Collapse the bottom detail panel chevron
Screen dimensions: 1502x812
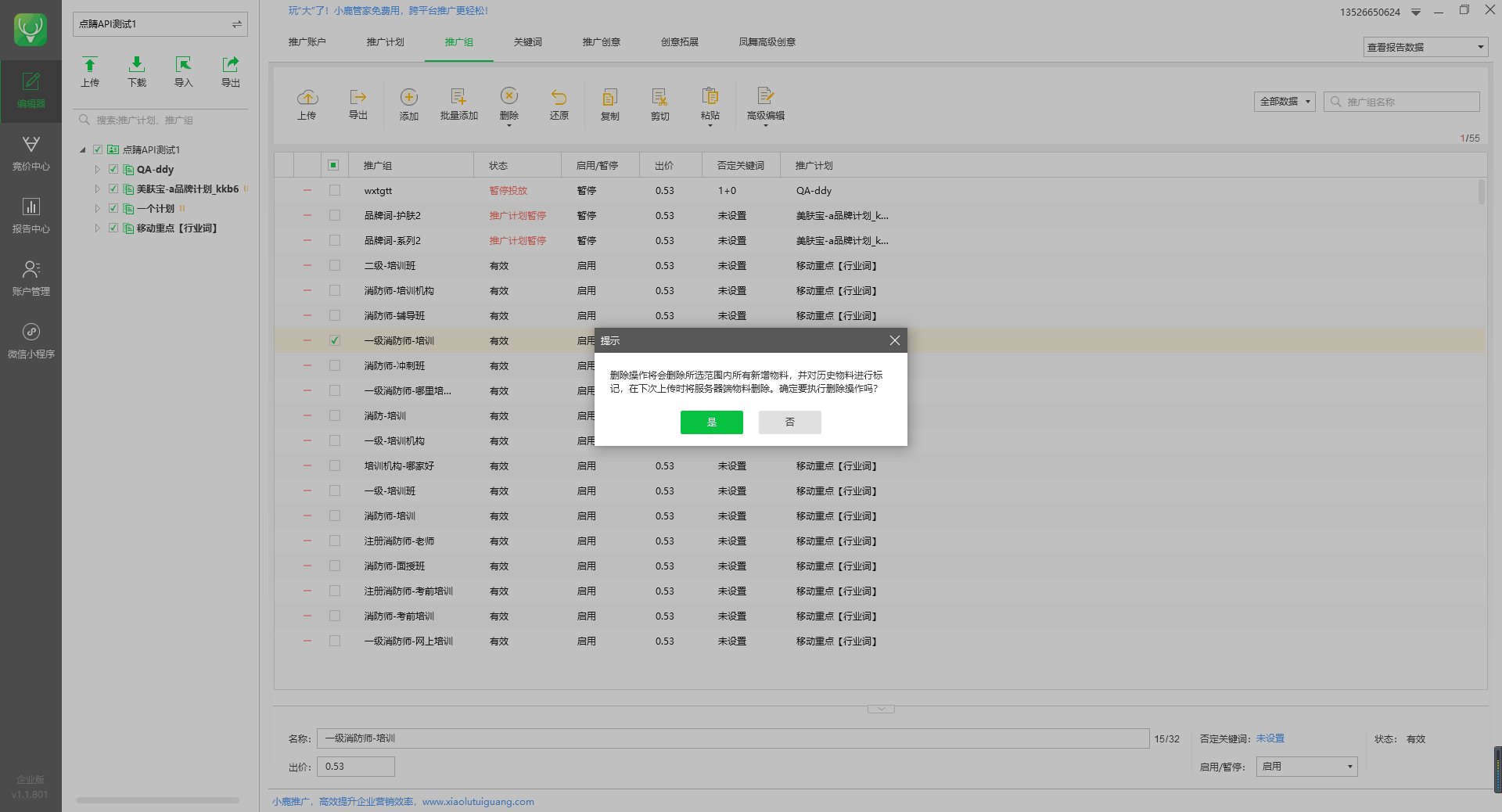[881, 710]
